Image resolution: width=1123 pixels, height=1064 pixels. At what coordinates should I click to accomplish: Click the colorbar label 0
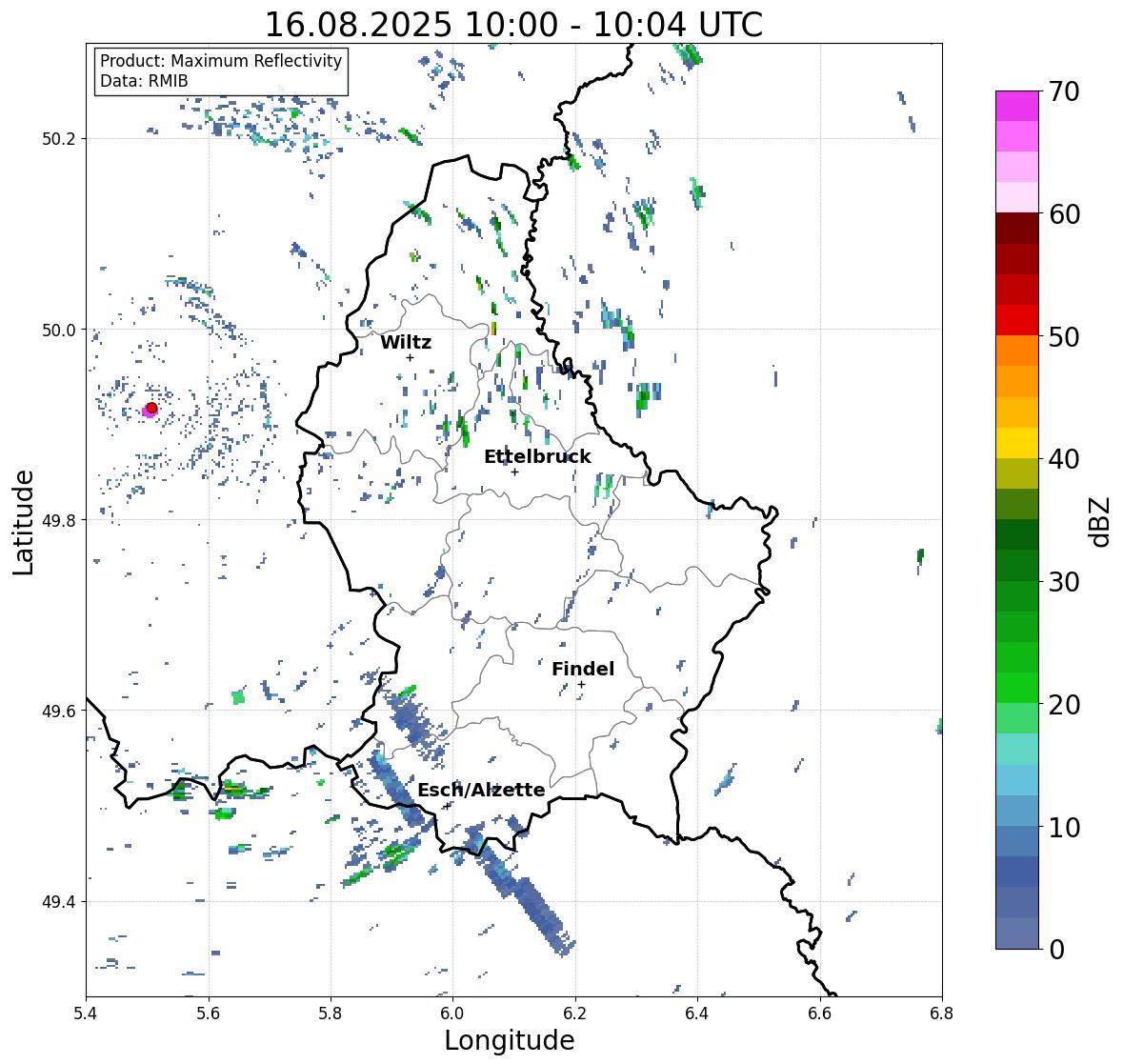(1056, 950)
